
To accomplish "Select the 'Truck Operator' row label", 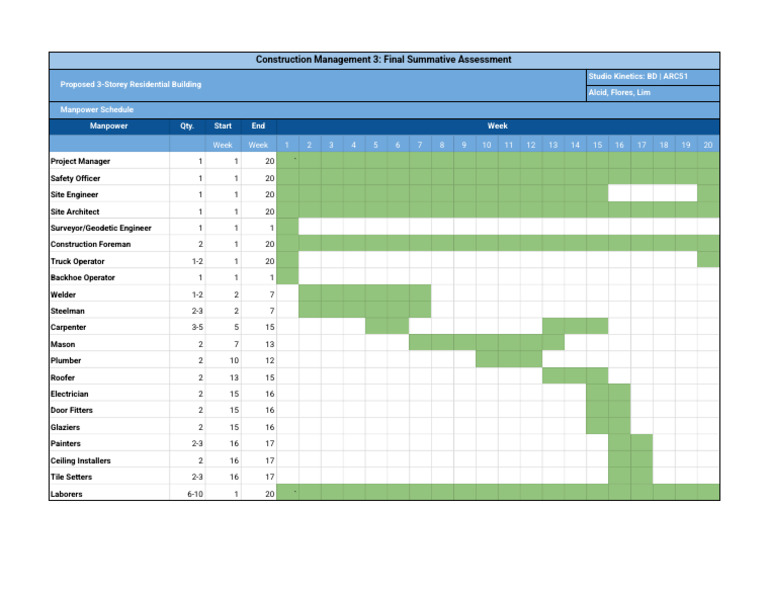I will (x=77, y=261).
